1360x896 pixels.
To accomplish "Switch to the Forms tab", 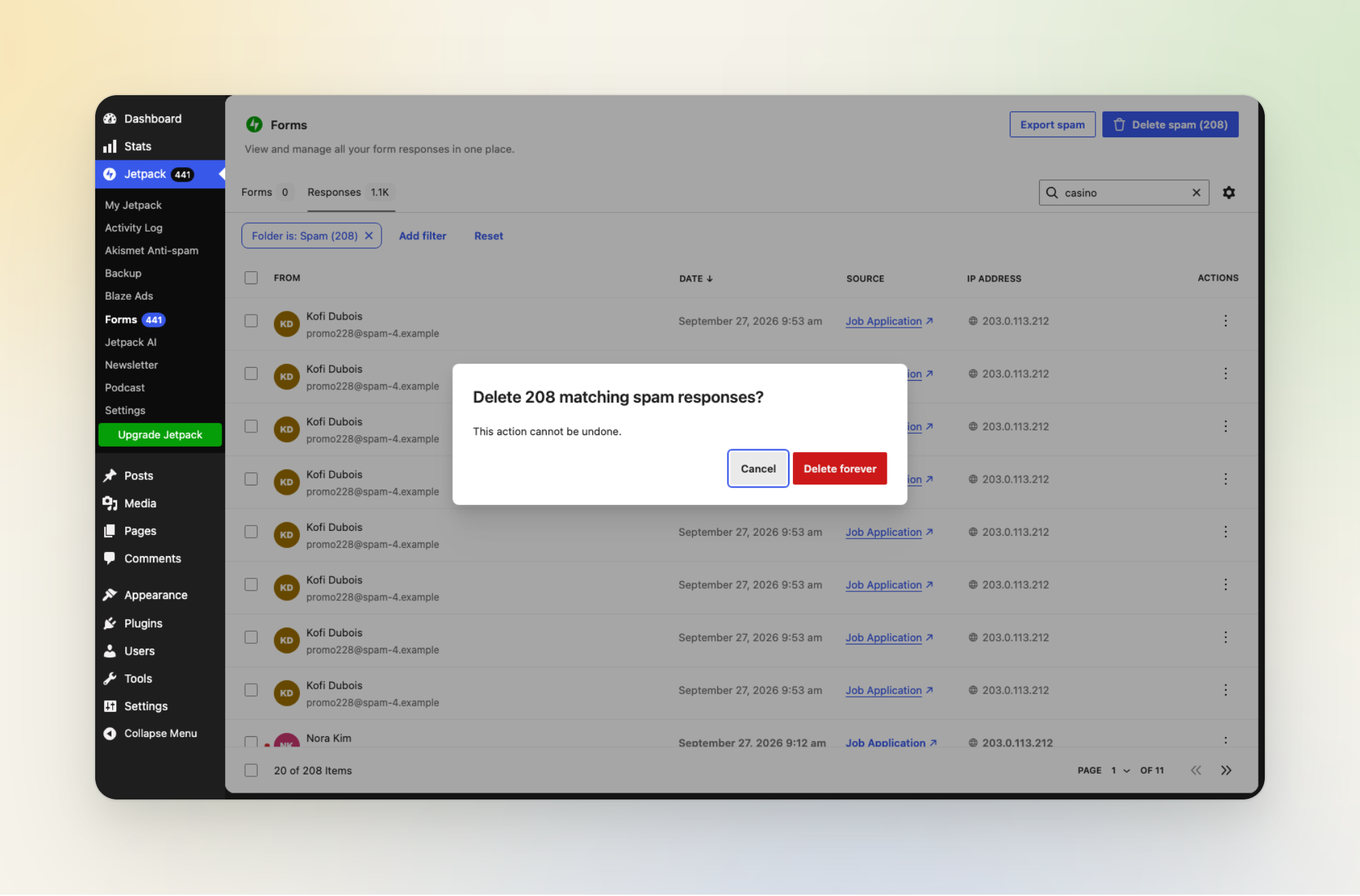I will click(266, 192).
